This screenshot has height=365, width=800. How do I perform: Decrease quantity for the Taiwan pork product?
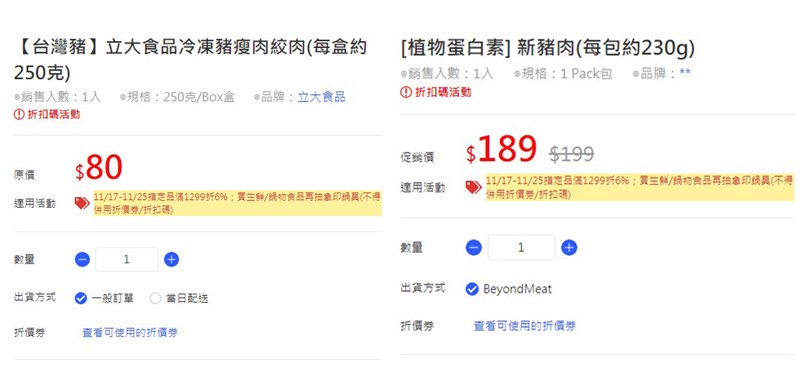(82, 259)
